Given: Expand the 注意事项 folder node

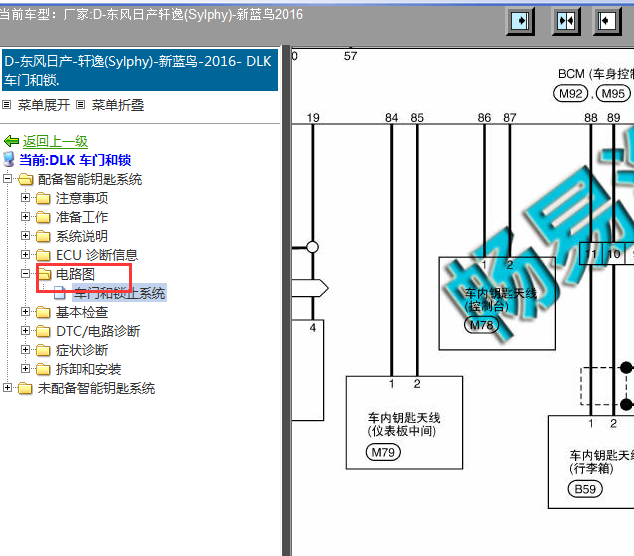Looking at the screenshot, I should point(25,198).
